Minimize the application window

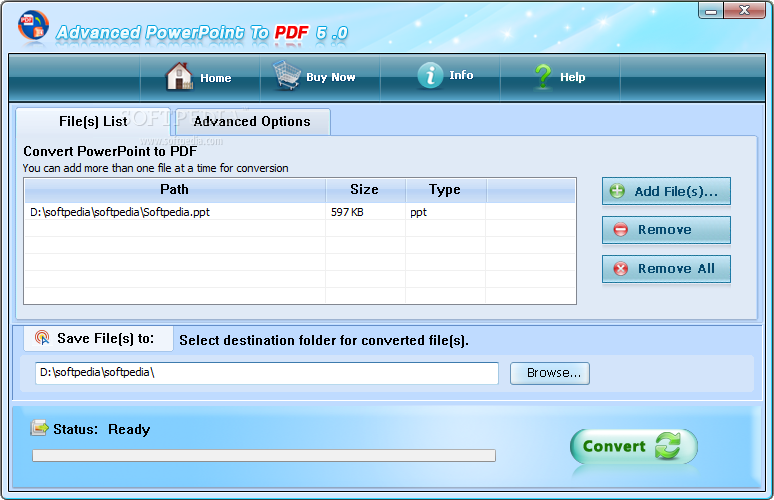(x=711, y=10)
